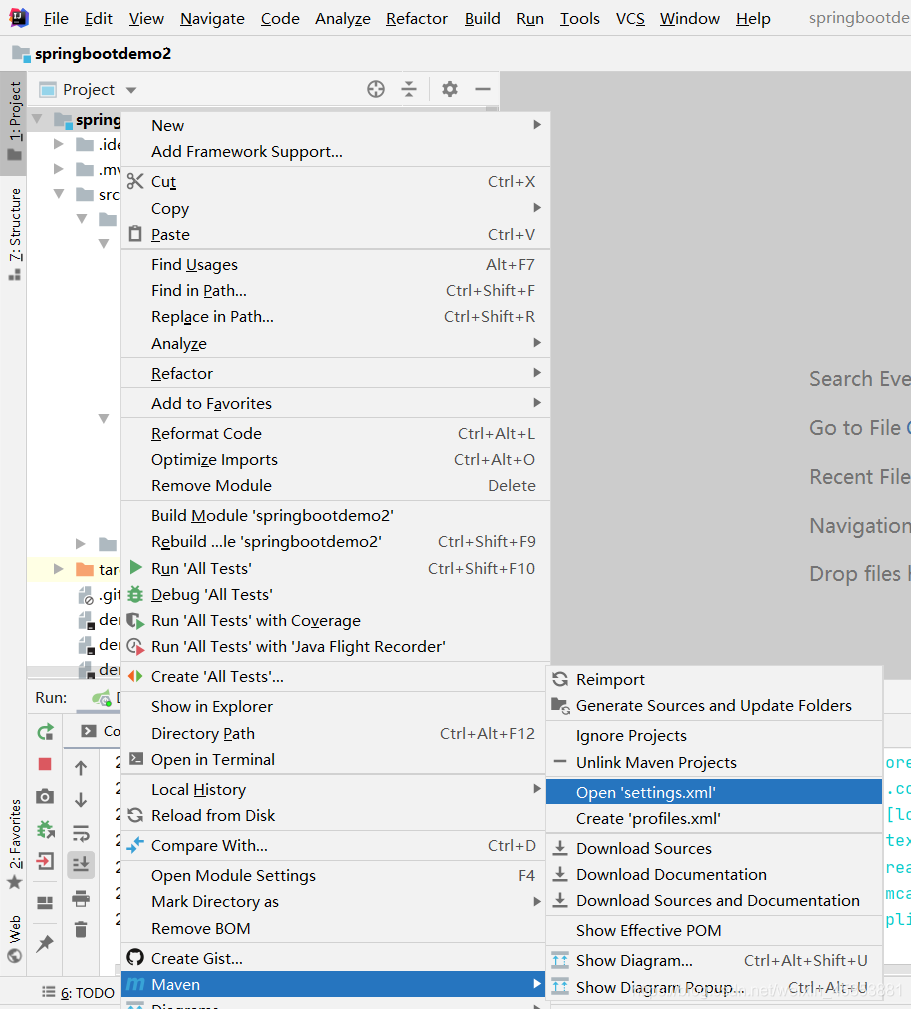The width and height of the screenshot is (911, 1009).
Task: Open the 1: Project tool window tab
Action: click(x=14, y=122)
